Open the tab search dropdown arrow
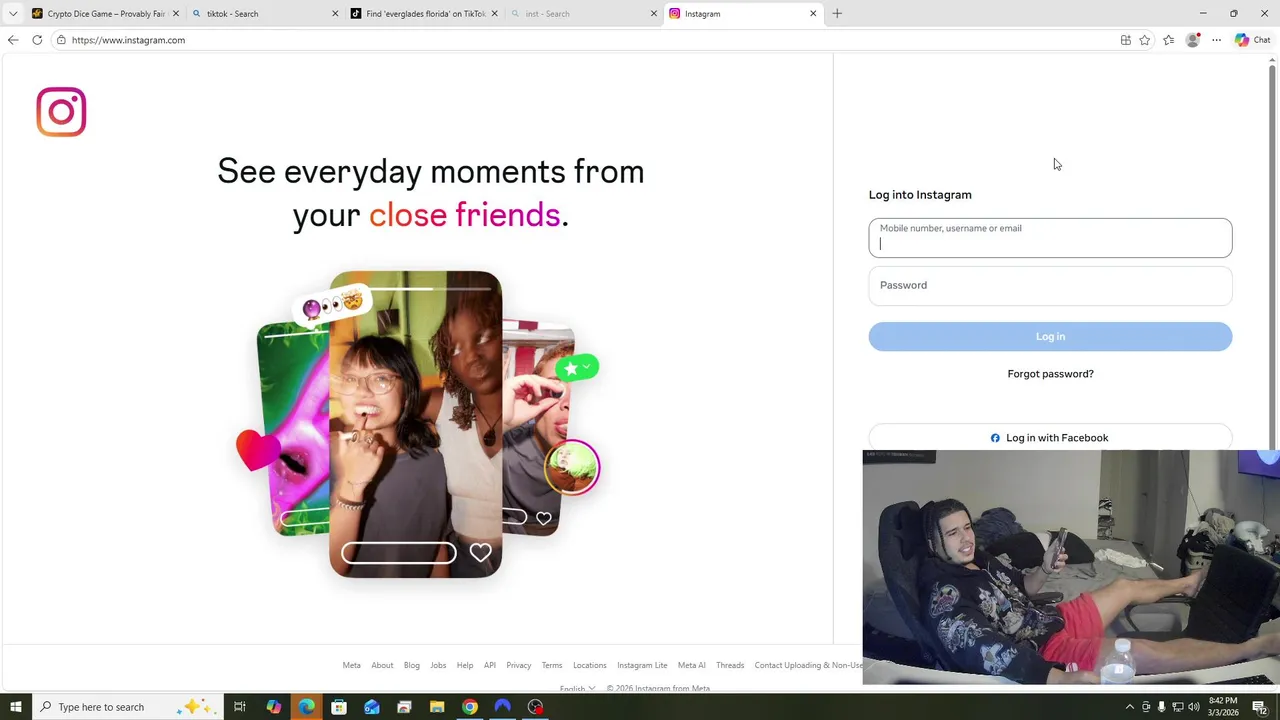1280x720 pixels. coord(13,14)
